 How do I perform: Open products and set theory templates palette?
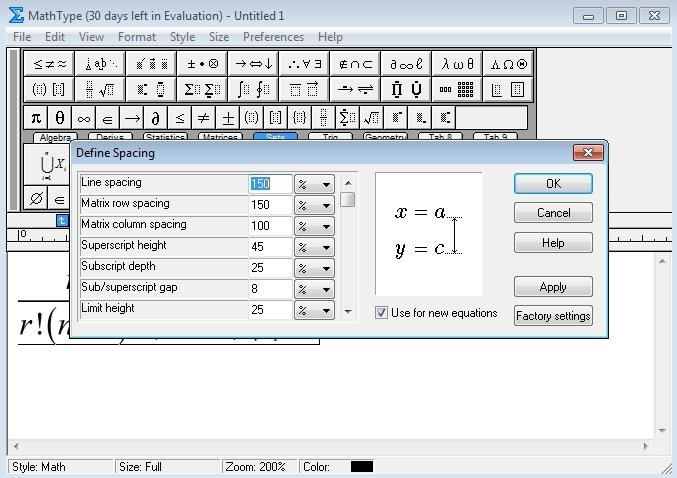pos(406,89)
